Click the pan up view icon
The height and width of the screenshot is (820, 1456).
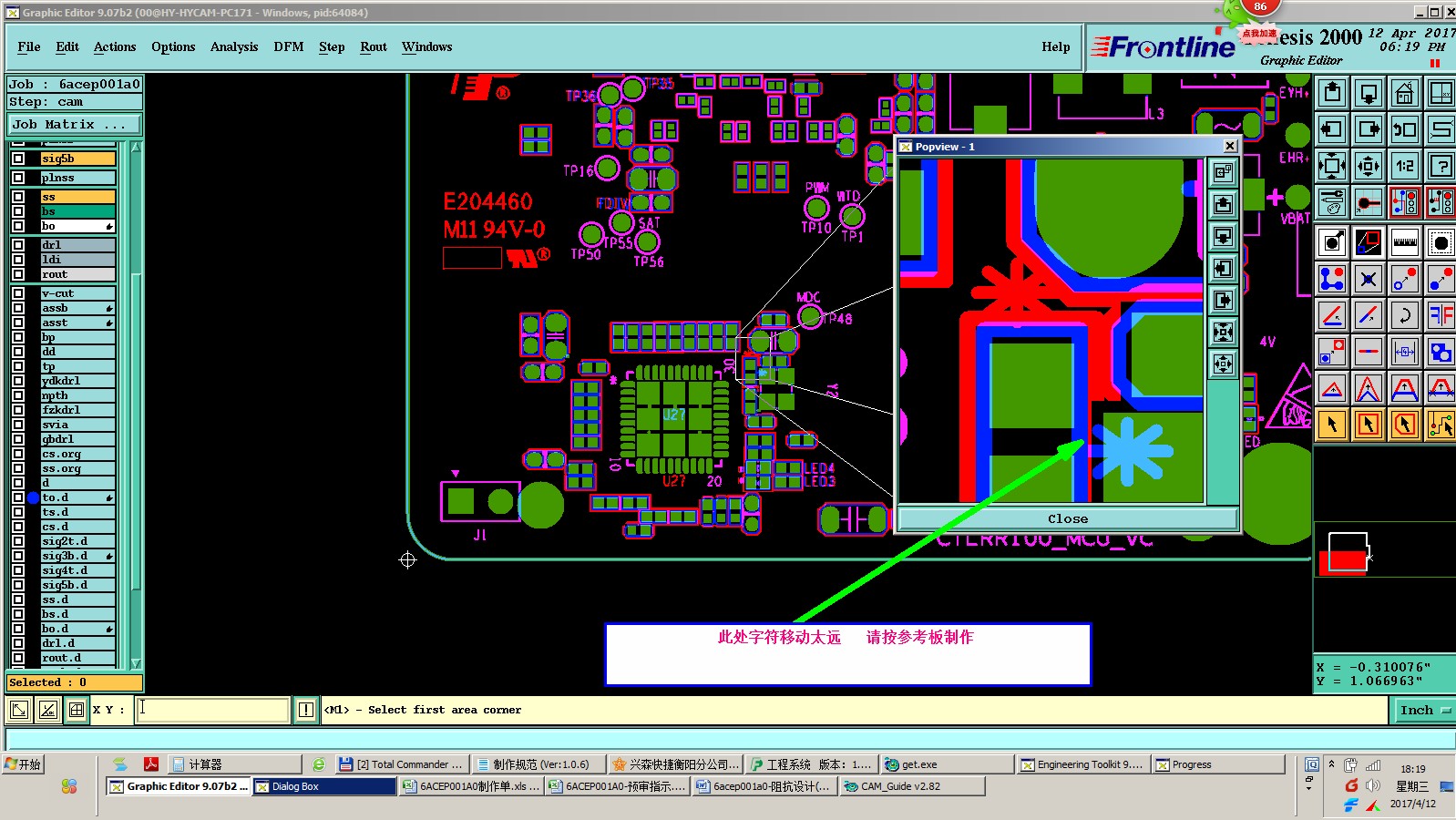pos(1332,93)
